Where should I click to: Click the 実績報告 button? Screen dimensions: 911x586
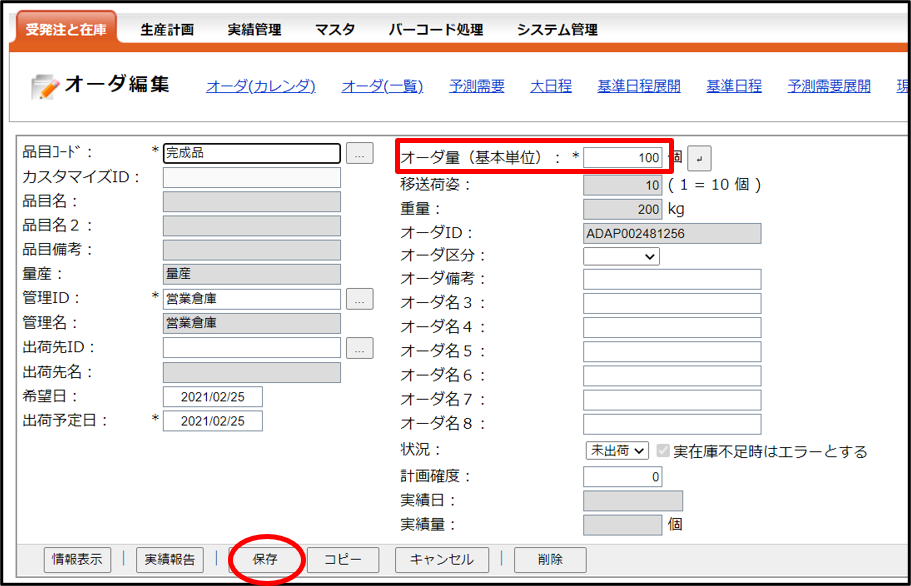click(170, 560)
